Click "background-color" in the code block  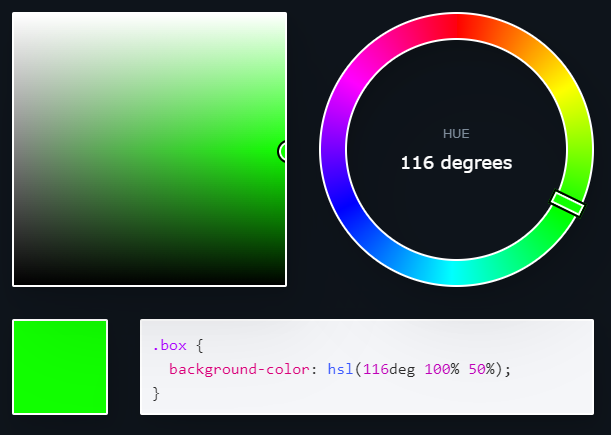(239, 369)
